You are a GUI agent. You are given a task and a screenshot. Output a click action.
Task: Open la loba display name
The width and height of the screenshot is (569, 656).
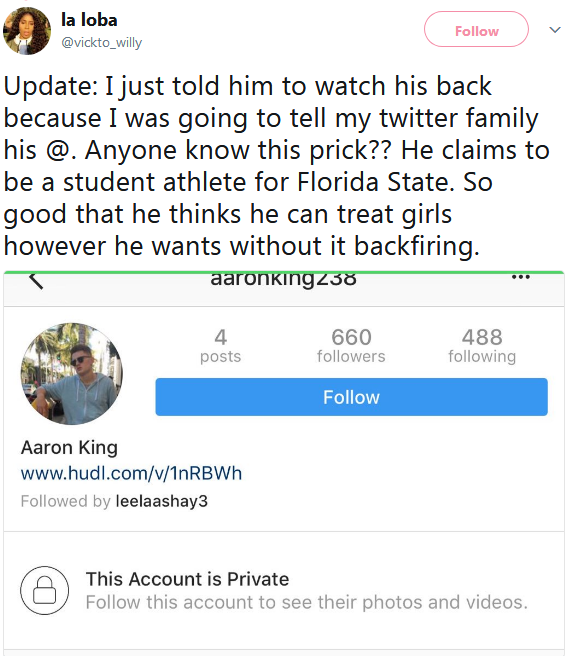89,20
